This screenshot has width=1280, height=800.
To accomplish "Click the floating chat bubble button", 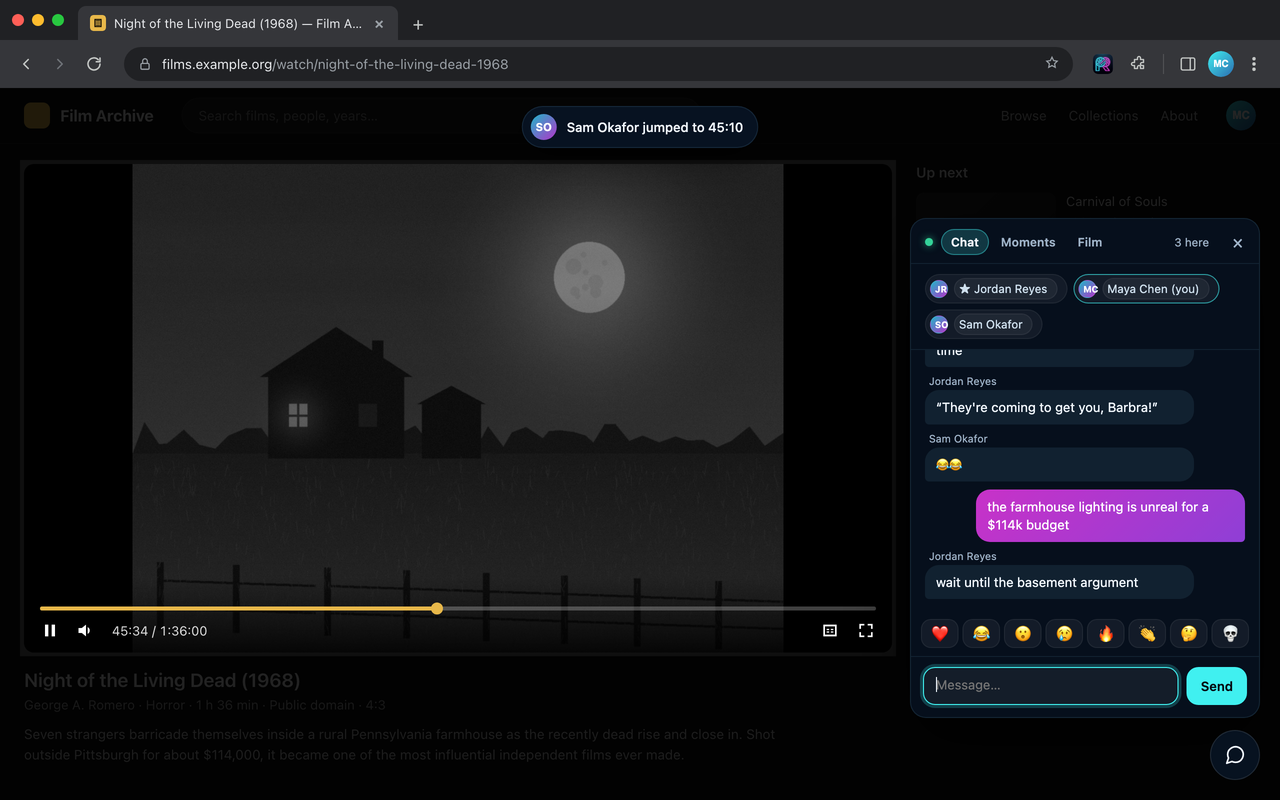I will click(1235, 755).
